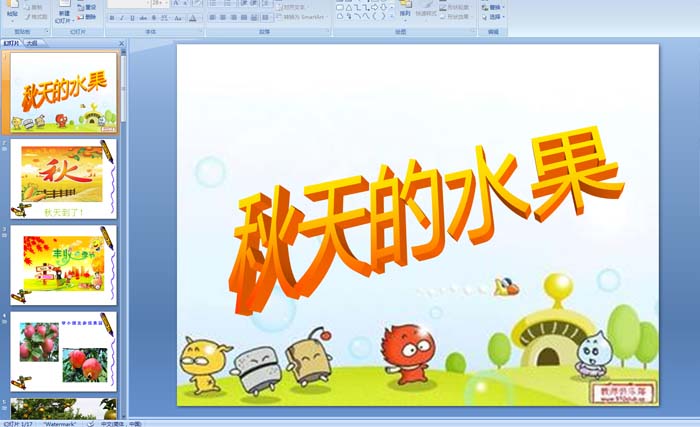Open Quick Styles (快速样式) gallery

point(426,11)
